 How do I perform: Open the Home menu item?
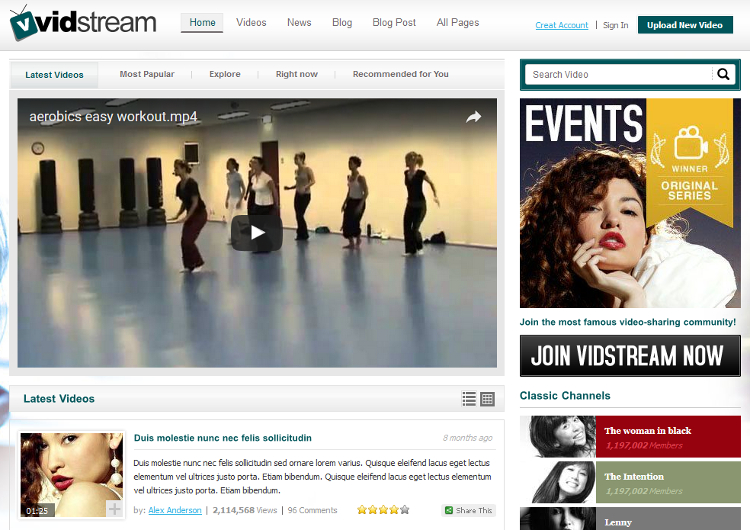202,22
